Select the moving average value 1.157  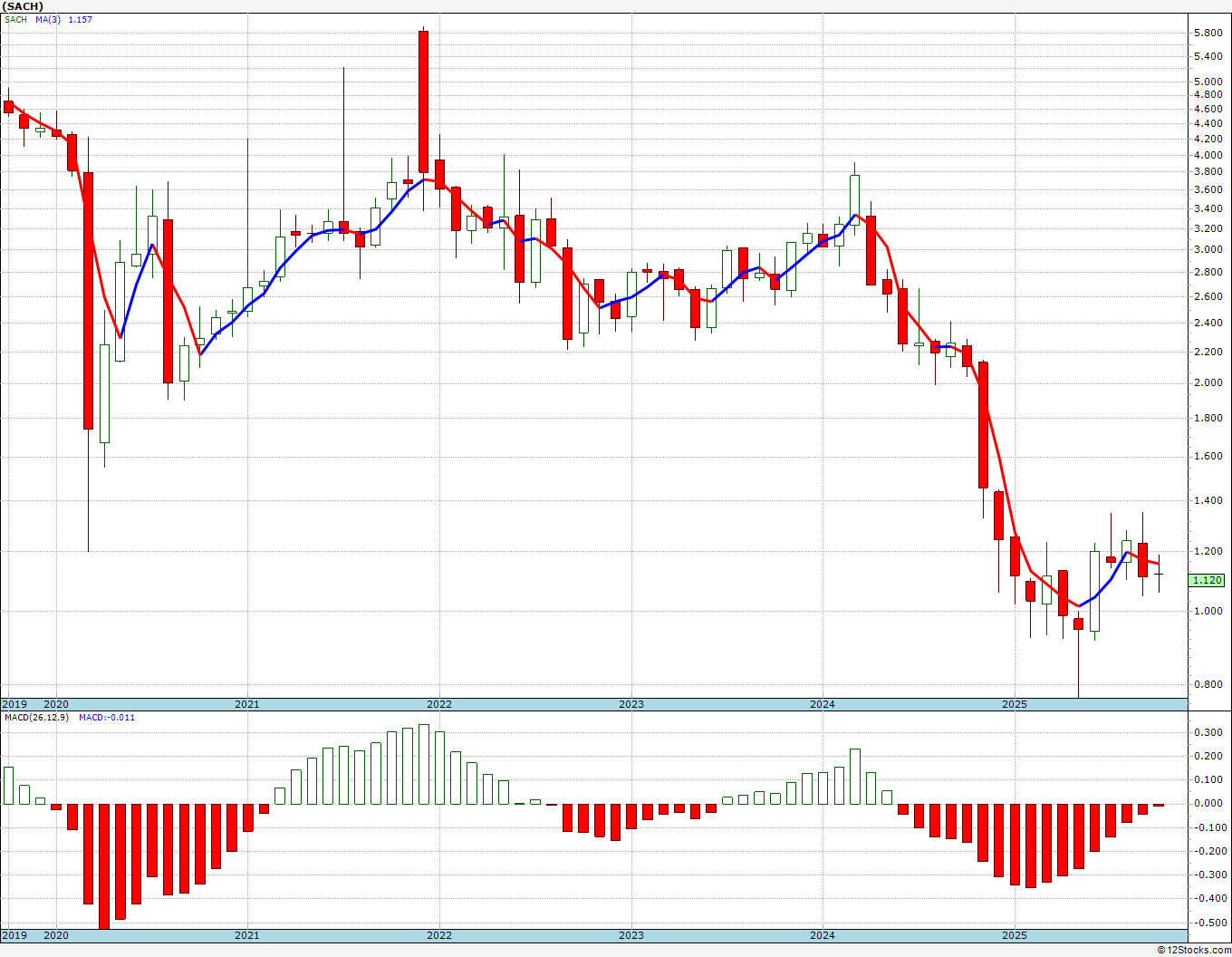pos(81,20)
